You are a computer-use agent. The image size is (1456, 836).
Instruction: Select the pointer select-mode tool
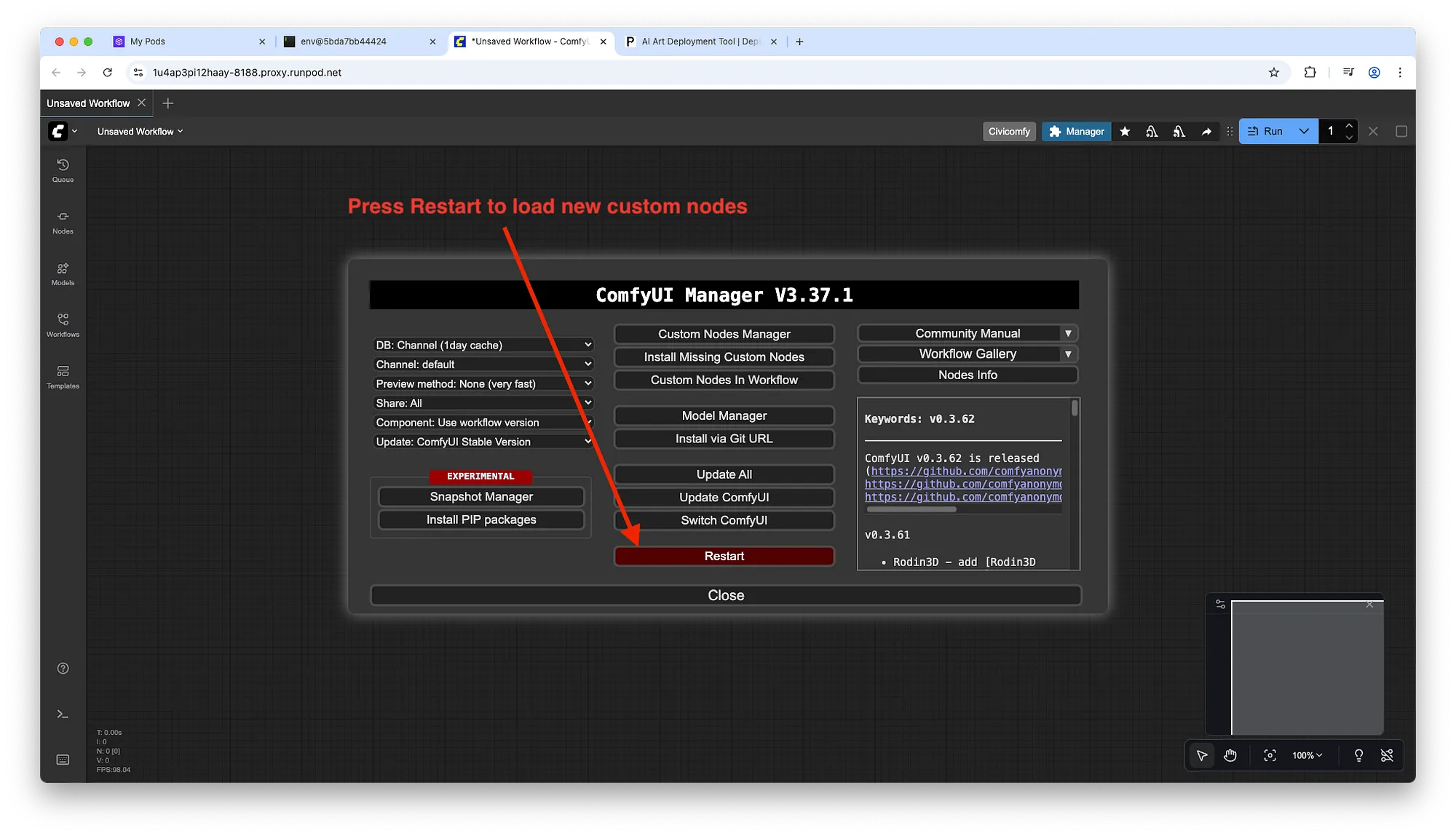pos(1202,755)
